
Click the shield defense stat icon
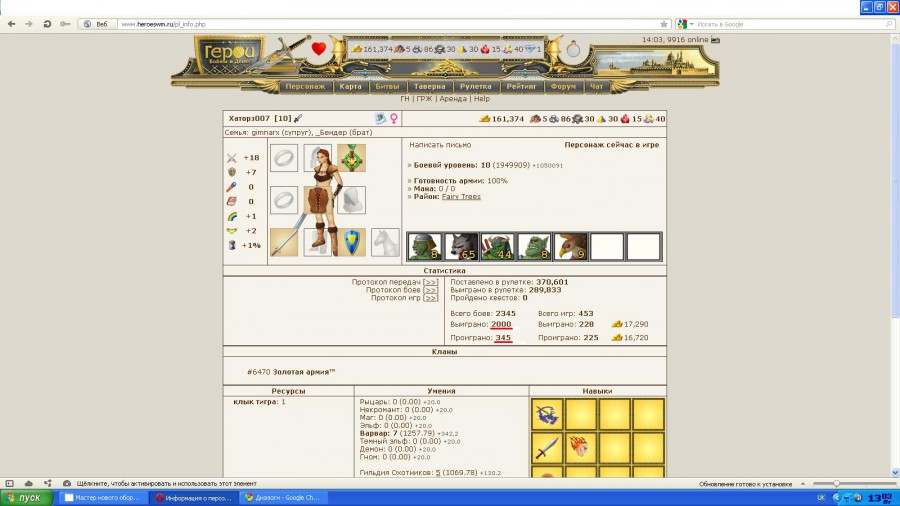tap(231, 172)
